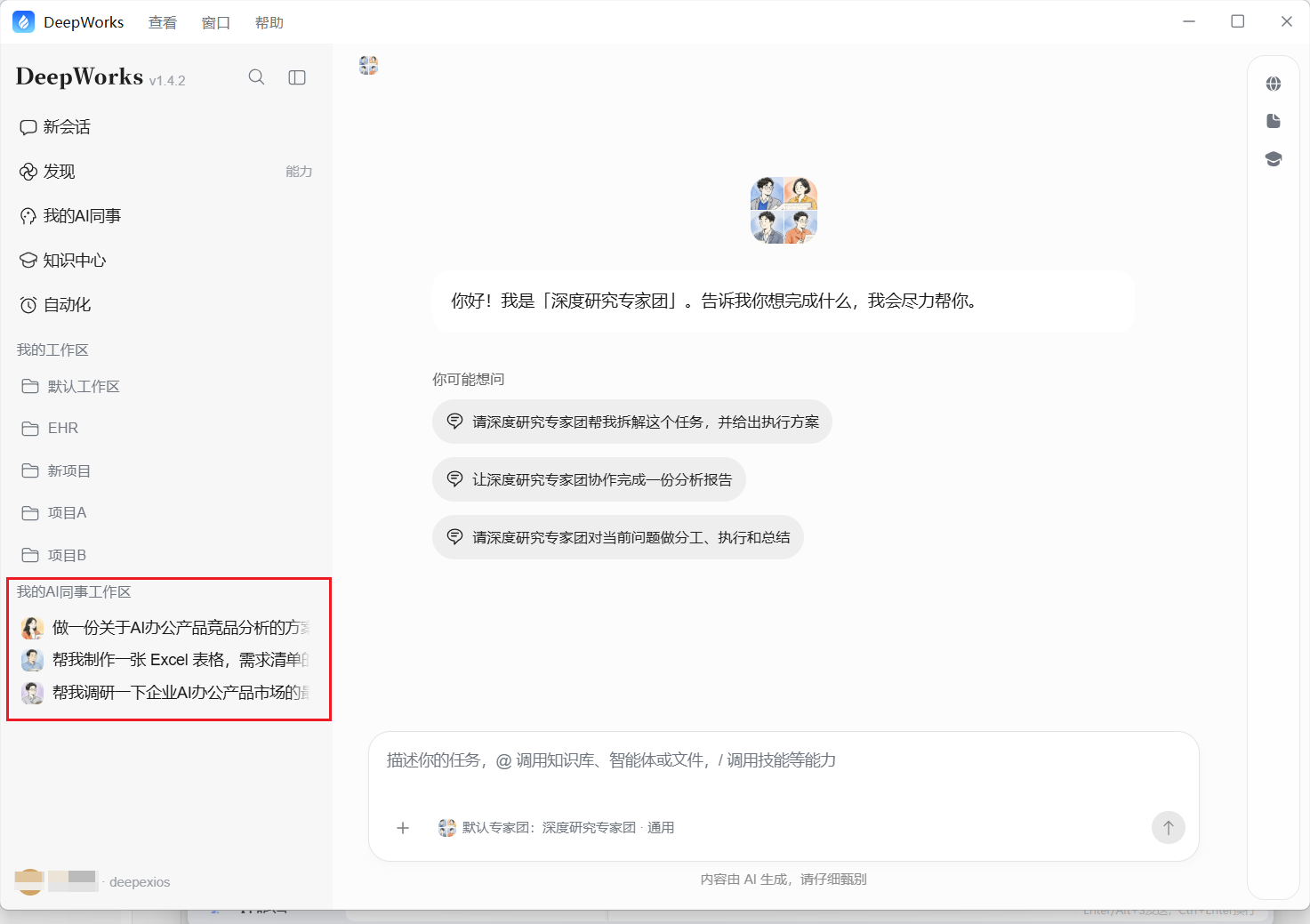Focus the task description input field

tap(784, 761)
